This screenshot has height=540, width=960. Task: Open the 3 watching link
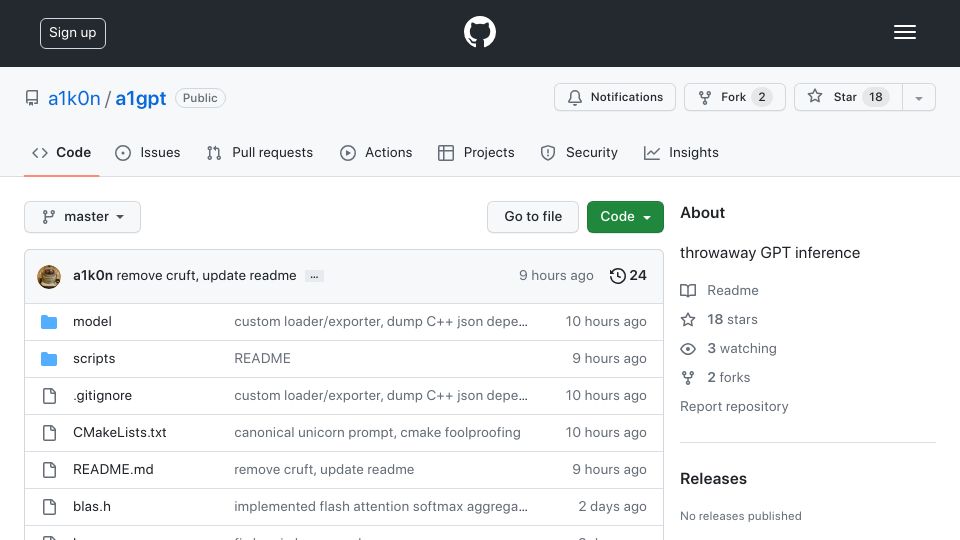(x=741, y=348)
